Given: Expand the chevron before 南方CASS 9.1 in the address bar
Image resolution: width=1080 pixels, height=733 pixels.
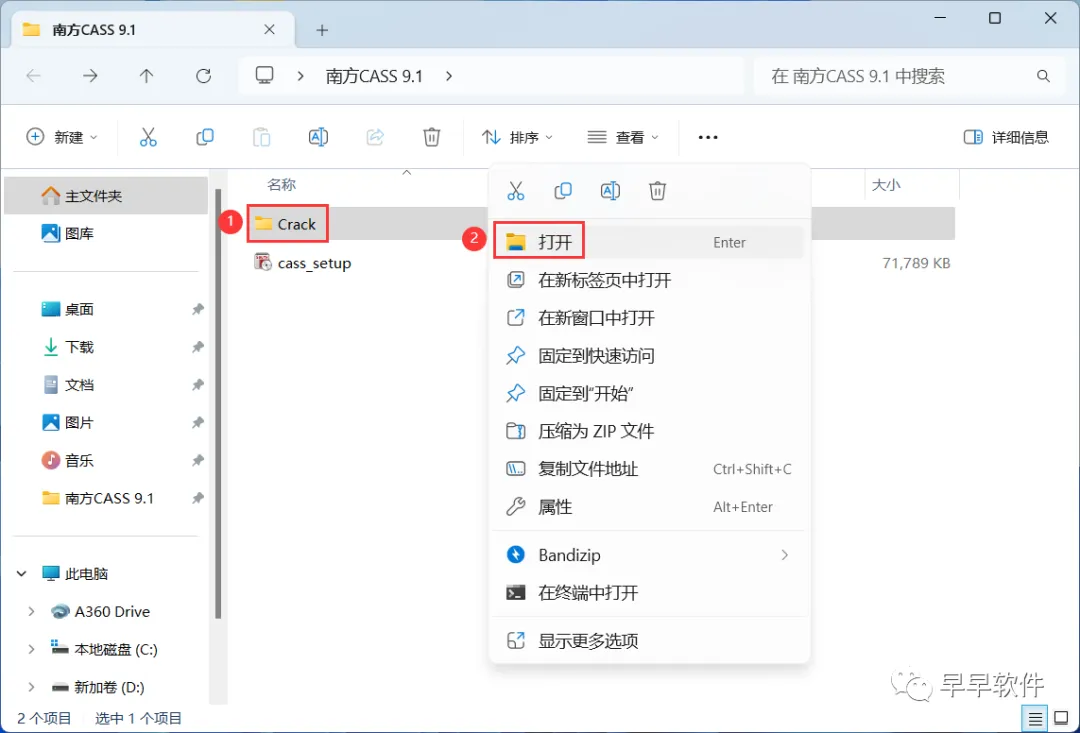Looking at the screenshot, I should point(300,76).
